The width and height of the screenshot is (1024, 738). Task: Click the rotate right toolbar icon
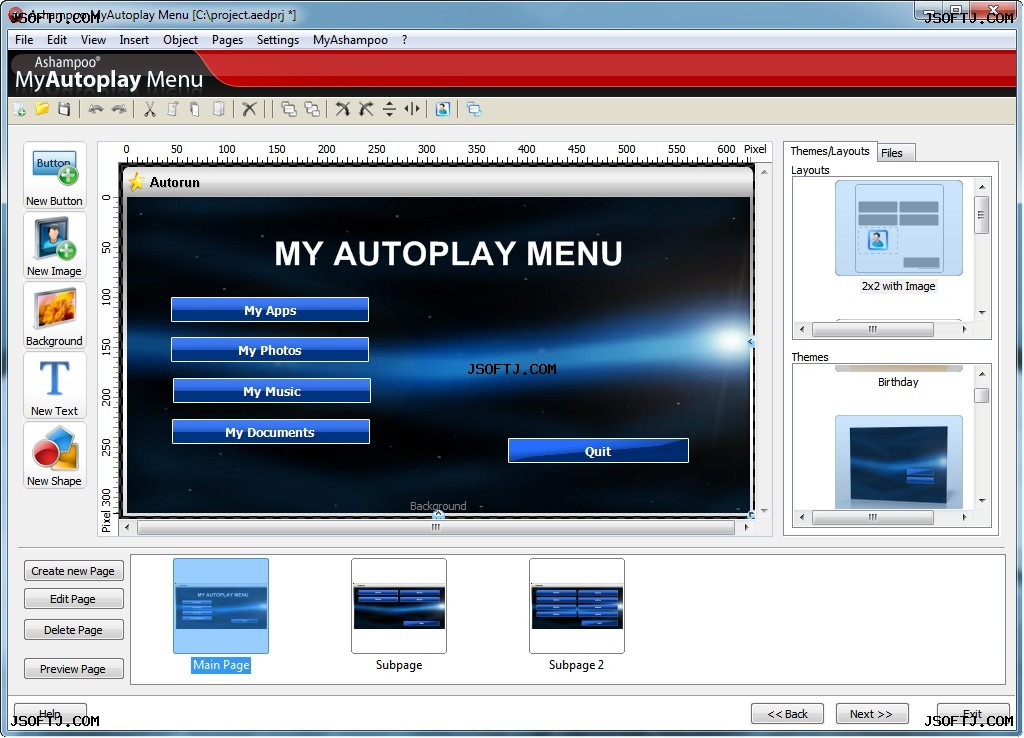click(x=366, y=109)
